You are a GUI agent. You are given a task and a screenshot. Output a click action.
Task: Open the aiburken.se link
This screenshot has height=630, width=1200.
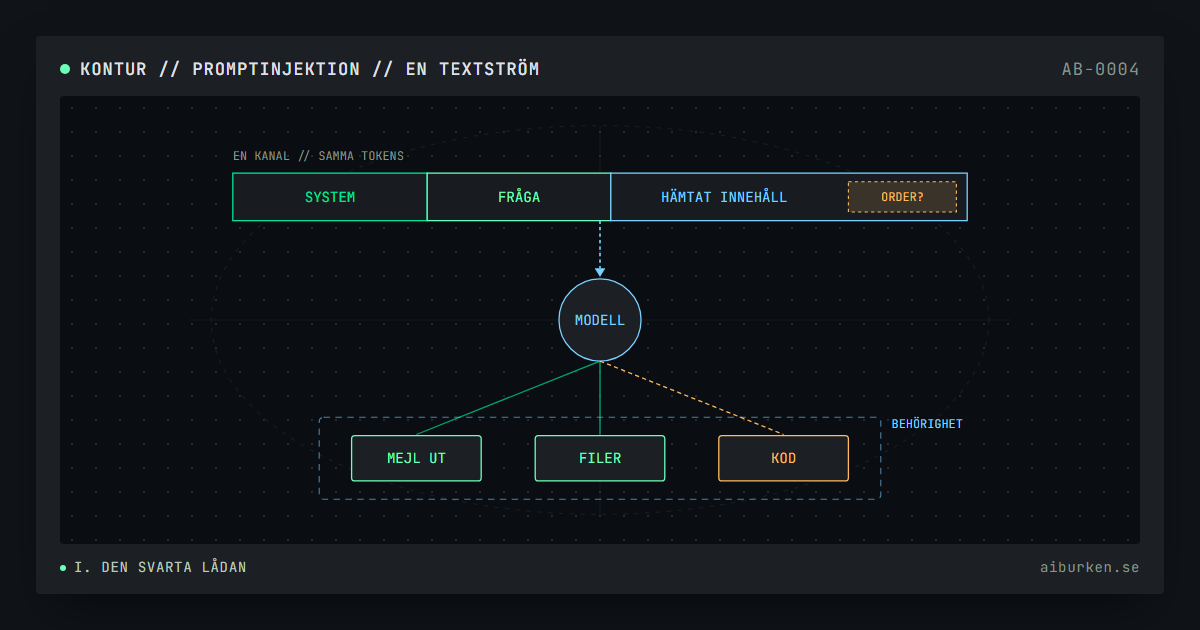[x=1089, y=567]
